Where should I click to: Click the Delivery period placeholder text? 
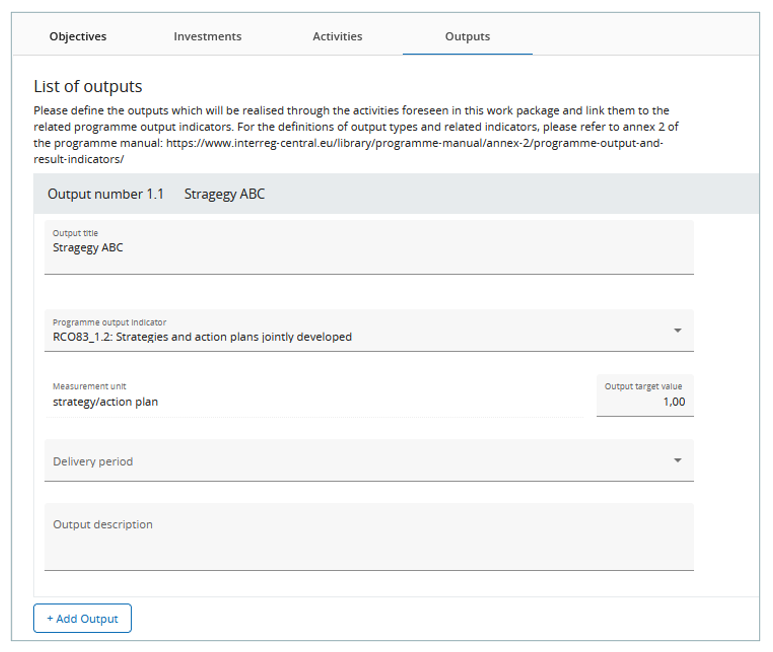tap(93, 462)
